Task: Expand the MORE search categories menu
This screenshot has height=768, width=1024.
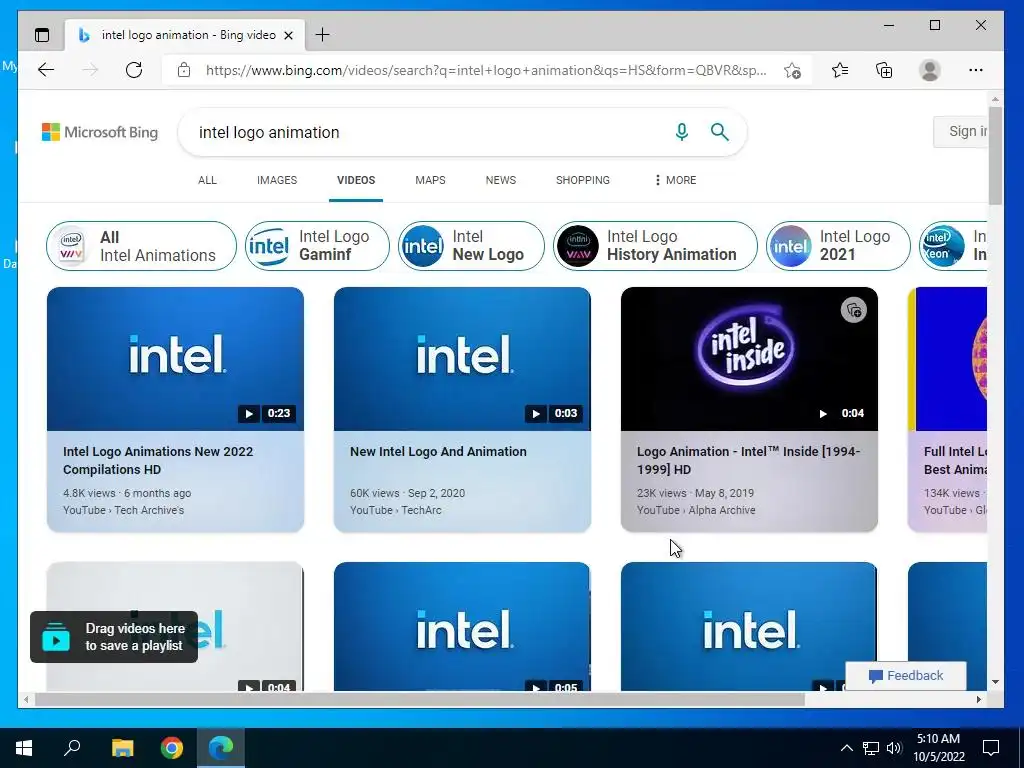Action: pyautogui.click(x=675, y=180)
